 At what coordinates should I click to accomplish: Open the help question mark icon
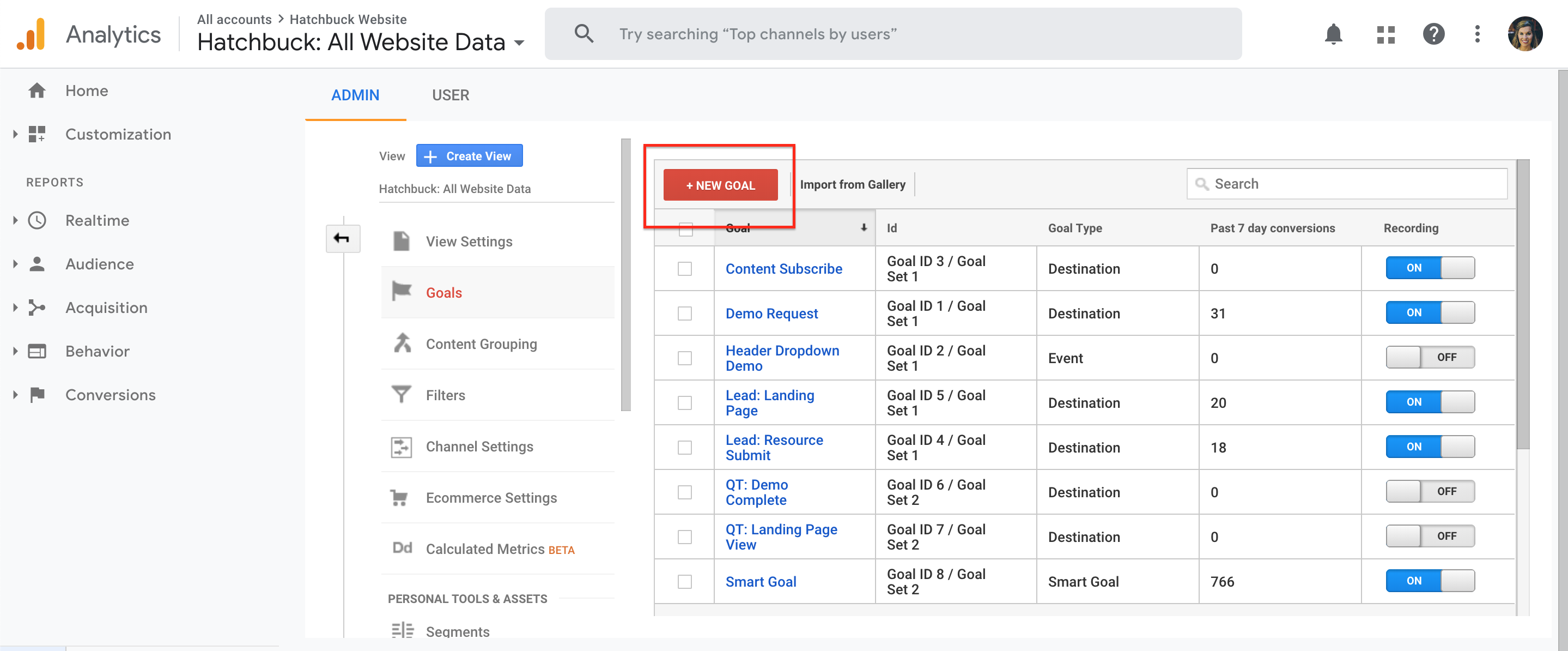(x=1433, y=34)
